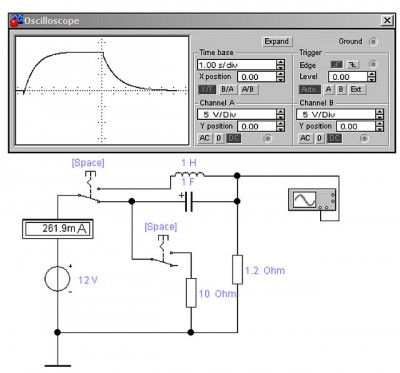Click the X position value field
The height and width of the screenshot is (373, 400).
[x=257, y=77]
